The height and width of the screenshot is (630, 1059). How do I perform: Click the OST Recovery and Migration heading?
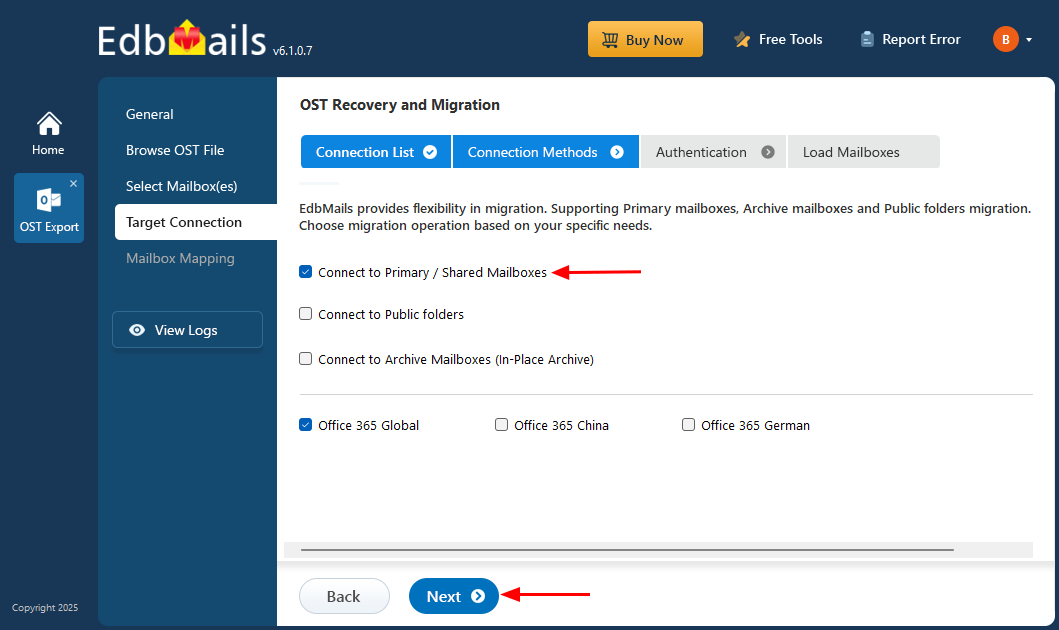click(400, 105)
